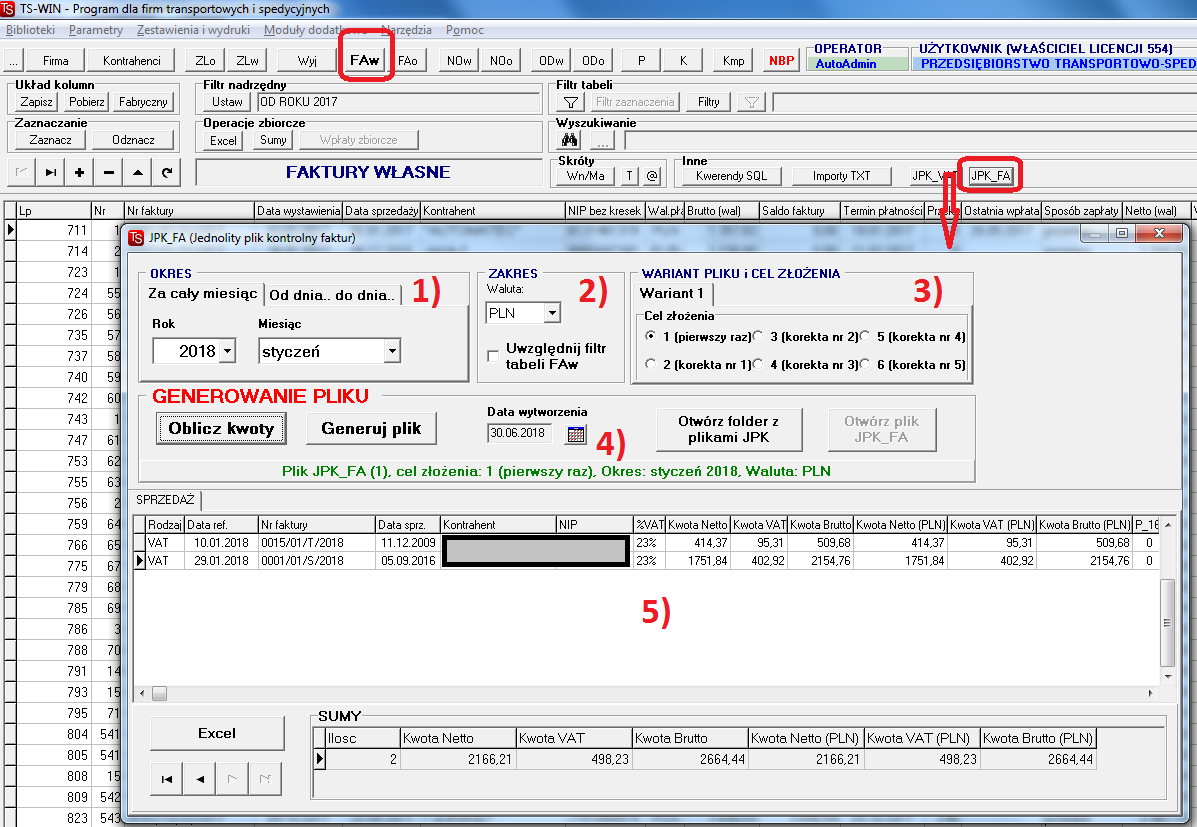
Task: Click the ellipsis button next to binoculars
Action: (x=602, y=141)
